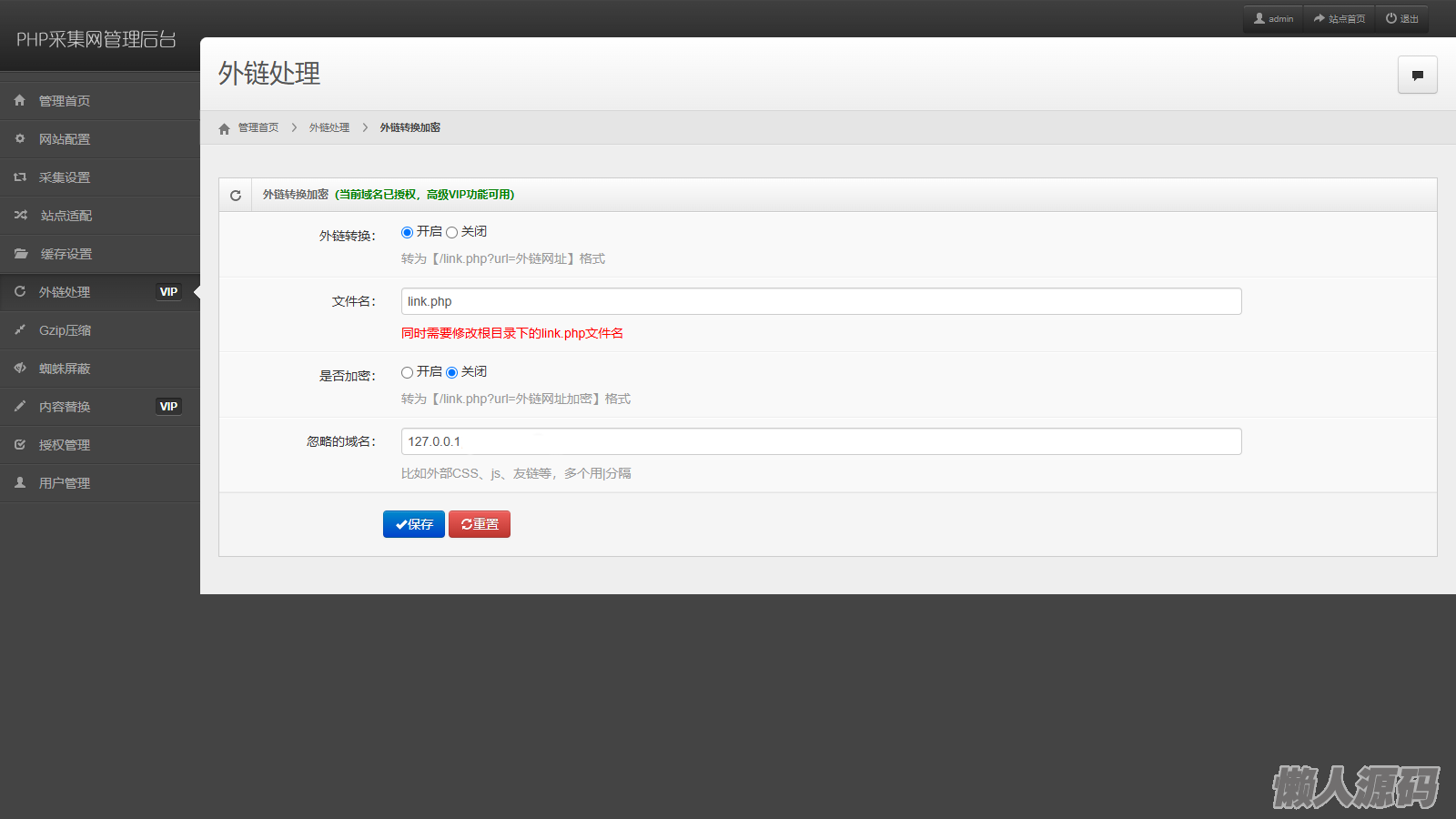Go to 采集设置 in the sidebar
Screen dimensions: 1456x819
(x=100, y=177)
